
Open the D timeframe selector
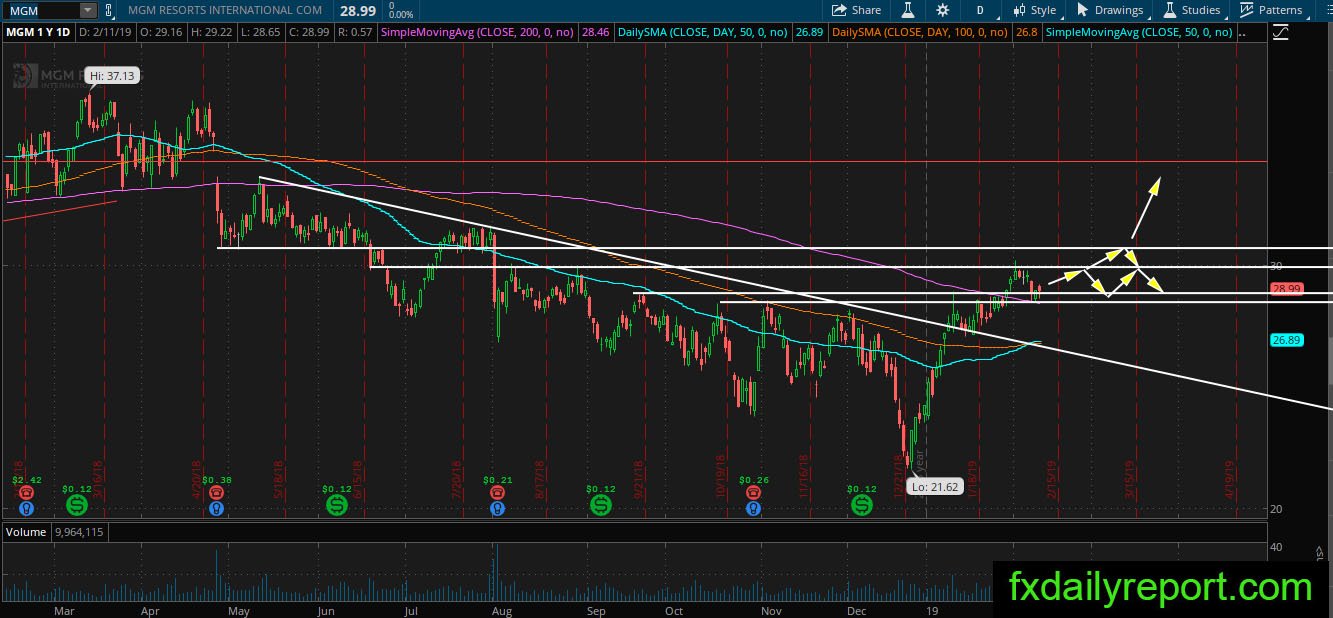click(980, 10)
